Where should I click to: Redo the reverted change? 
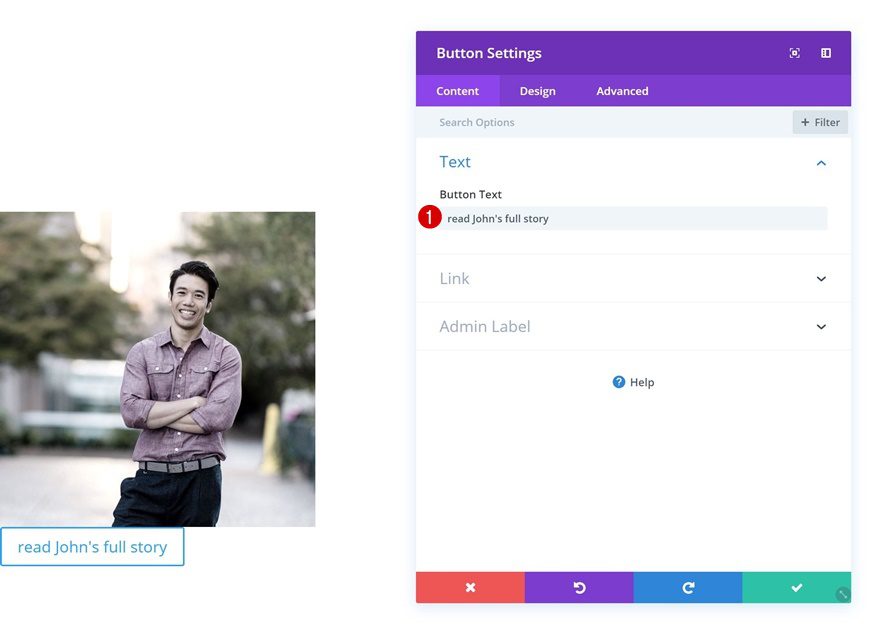pos(688,588)
